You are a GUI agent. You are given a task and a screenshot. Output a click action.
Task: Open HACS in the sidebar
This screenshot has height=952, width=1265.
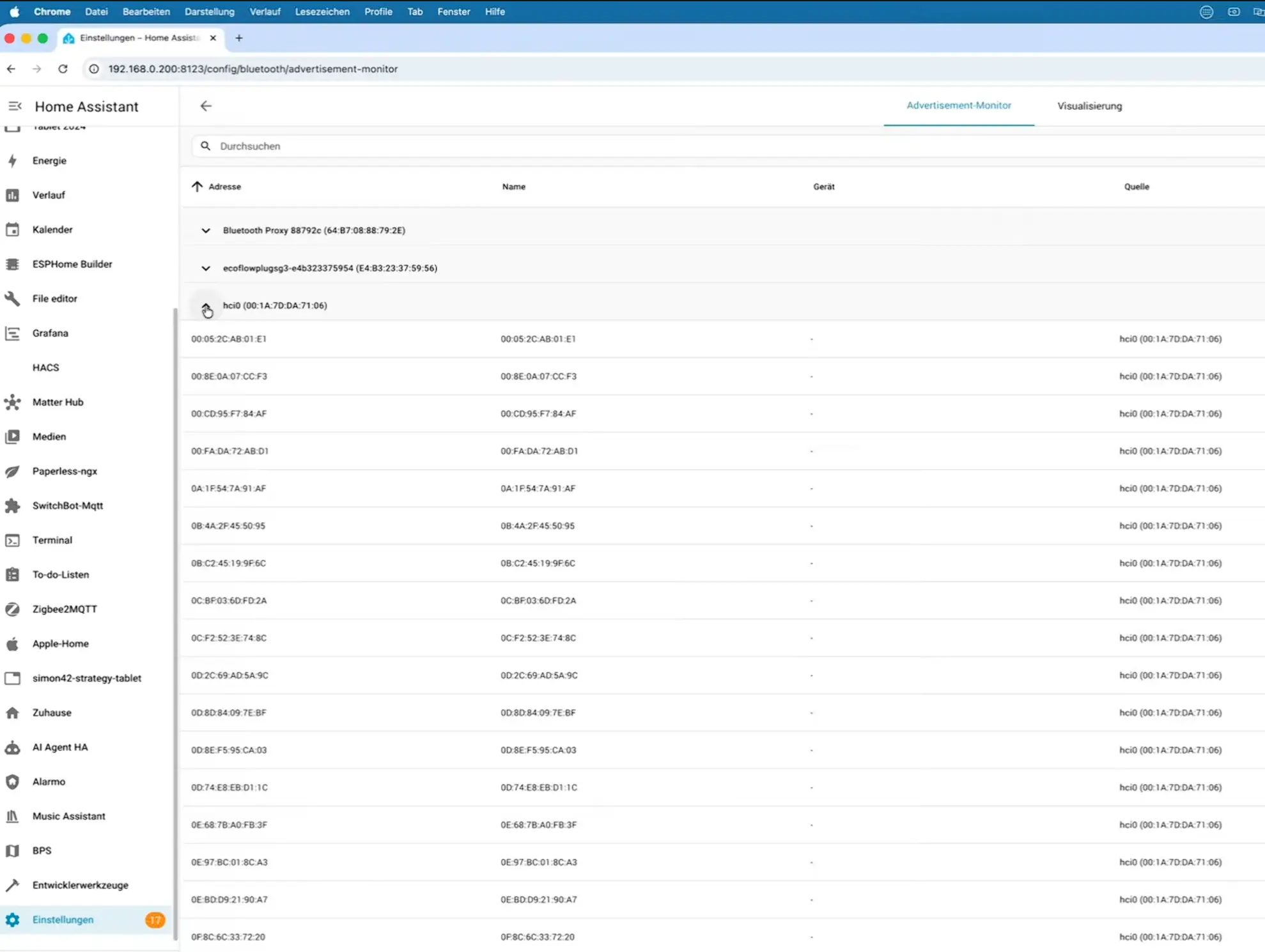pyautogui.click(x=45, y=367)
